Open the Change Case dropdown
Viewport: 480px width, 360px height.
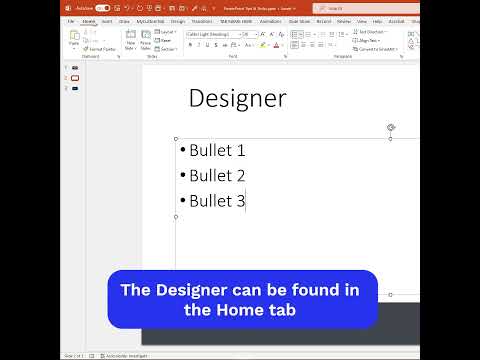point(249,45)
